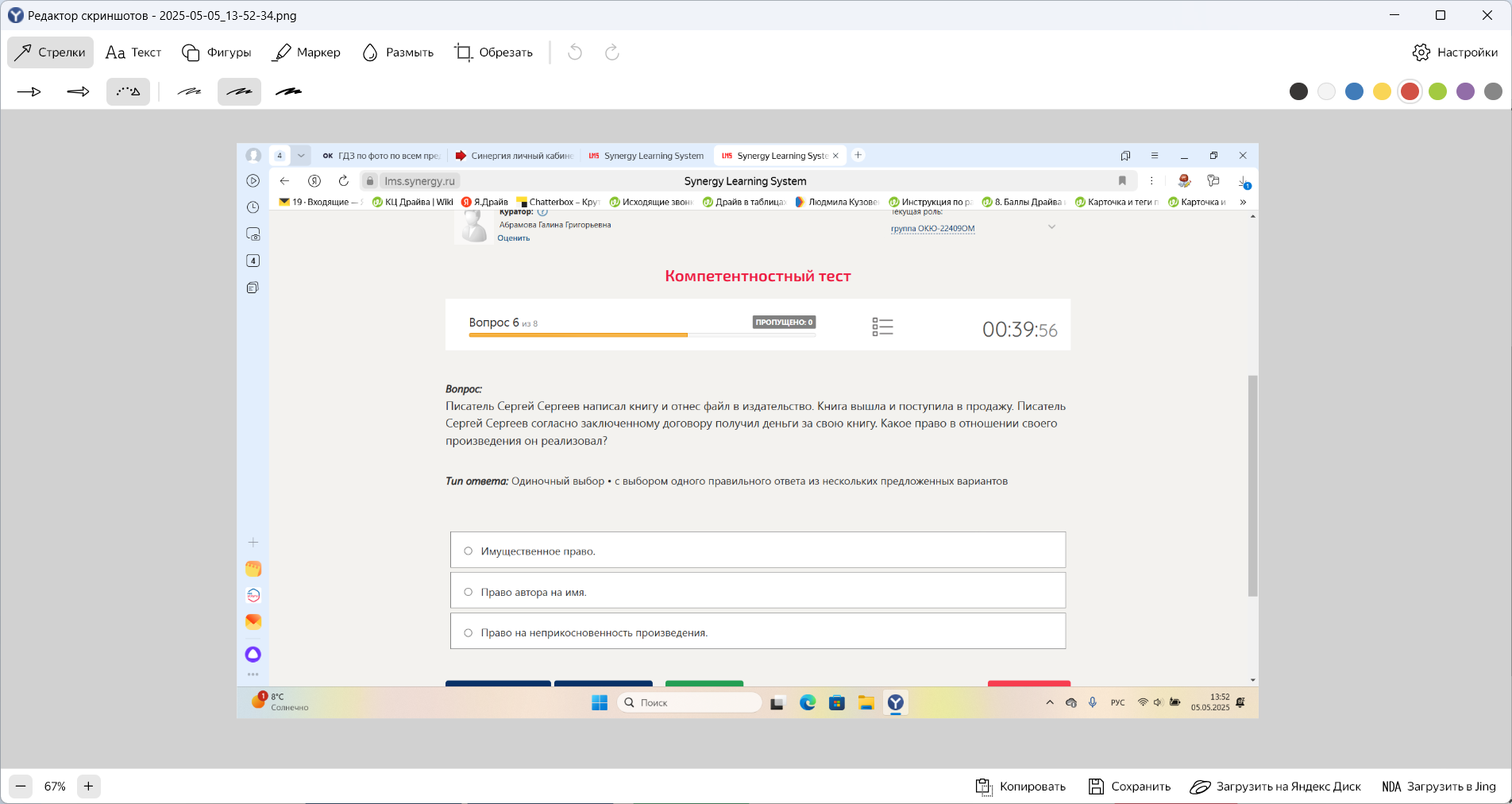
Task: Select the Стрелки (arrows) tool
Action: tap(51, 52)
